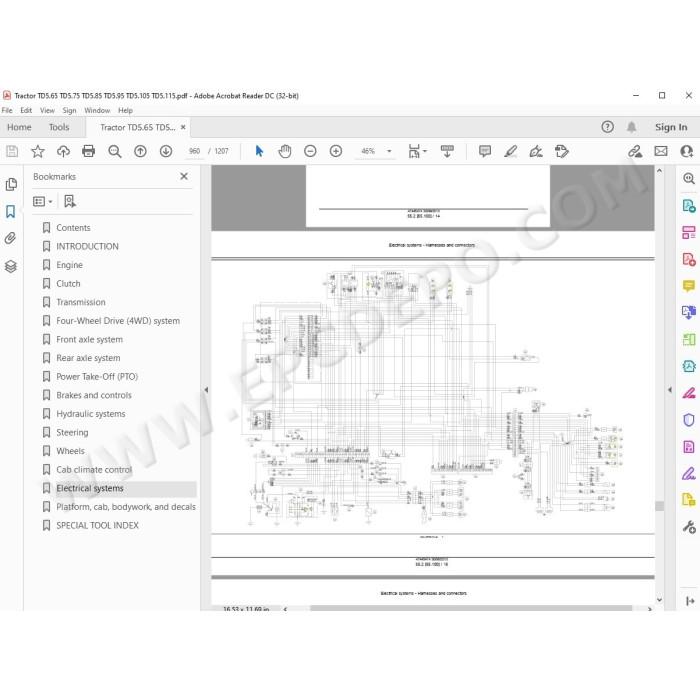The image size is (700, 700).
Task: Switch to the Tools tab
Action: point(59,127)
